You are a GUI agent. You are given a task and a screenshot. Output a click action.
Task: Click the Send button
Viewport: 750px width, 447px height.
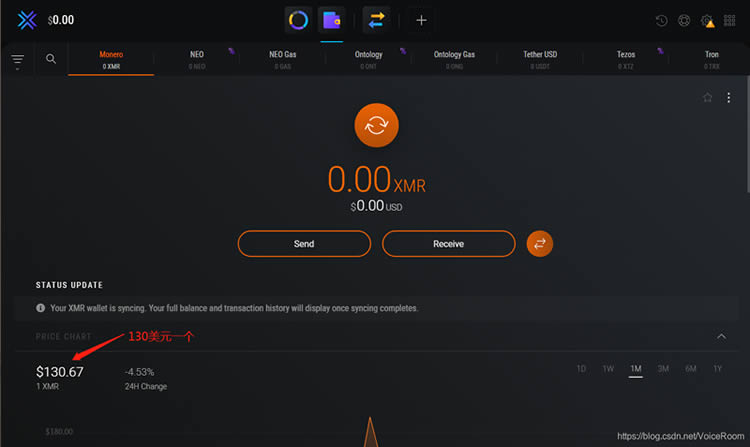[x=304, y=243]
